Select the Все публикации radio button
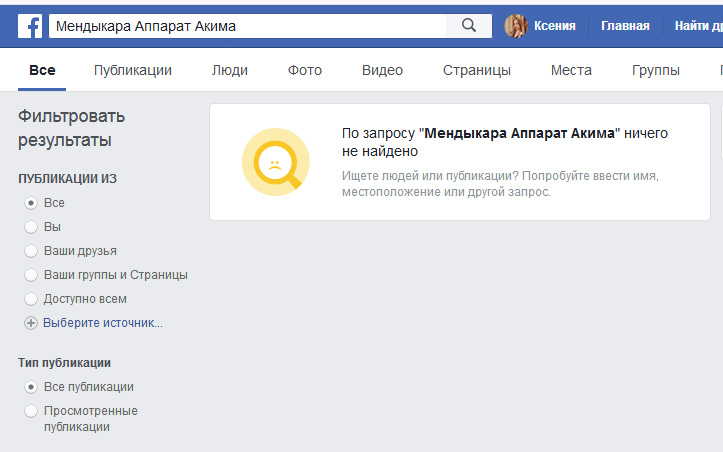The width and height of the screenshot is (723, 452). coord(31,387)
